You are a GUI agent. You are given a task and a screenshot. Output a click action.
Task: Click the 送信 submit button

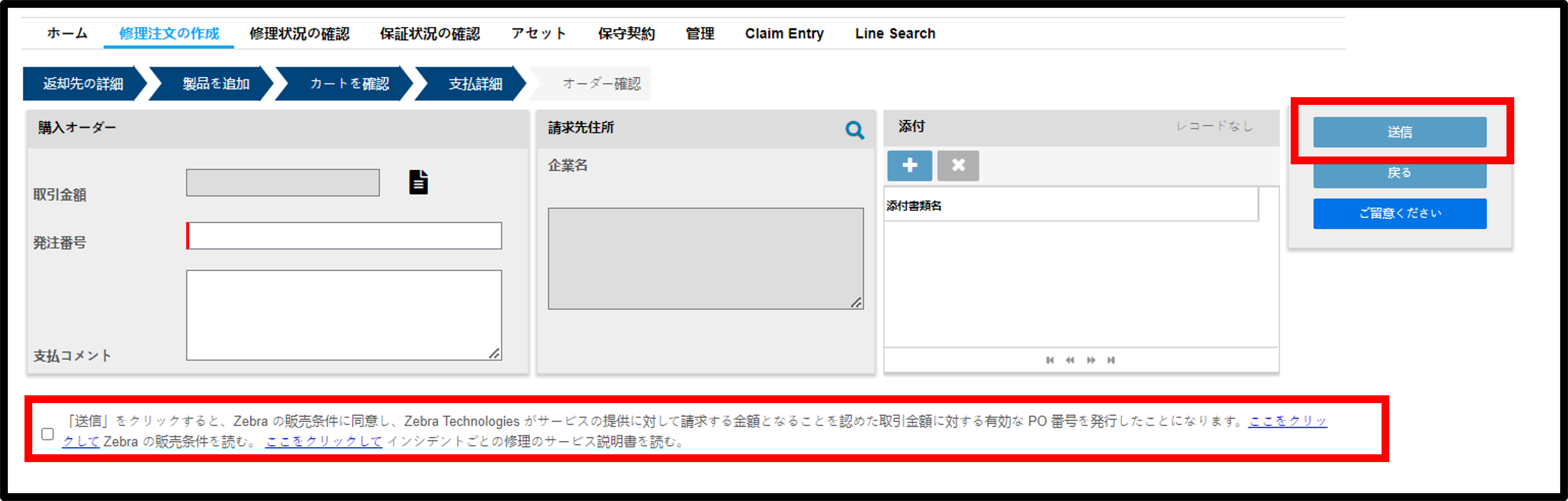1399,132
